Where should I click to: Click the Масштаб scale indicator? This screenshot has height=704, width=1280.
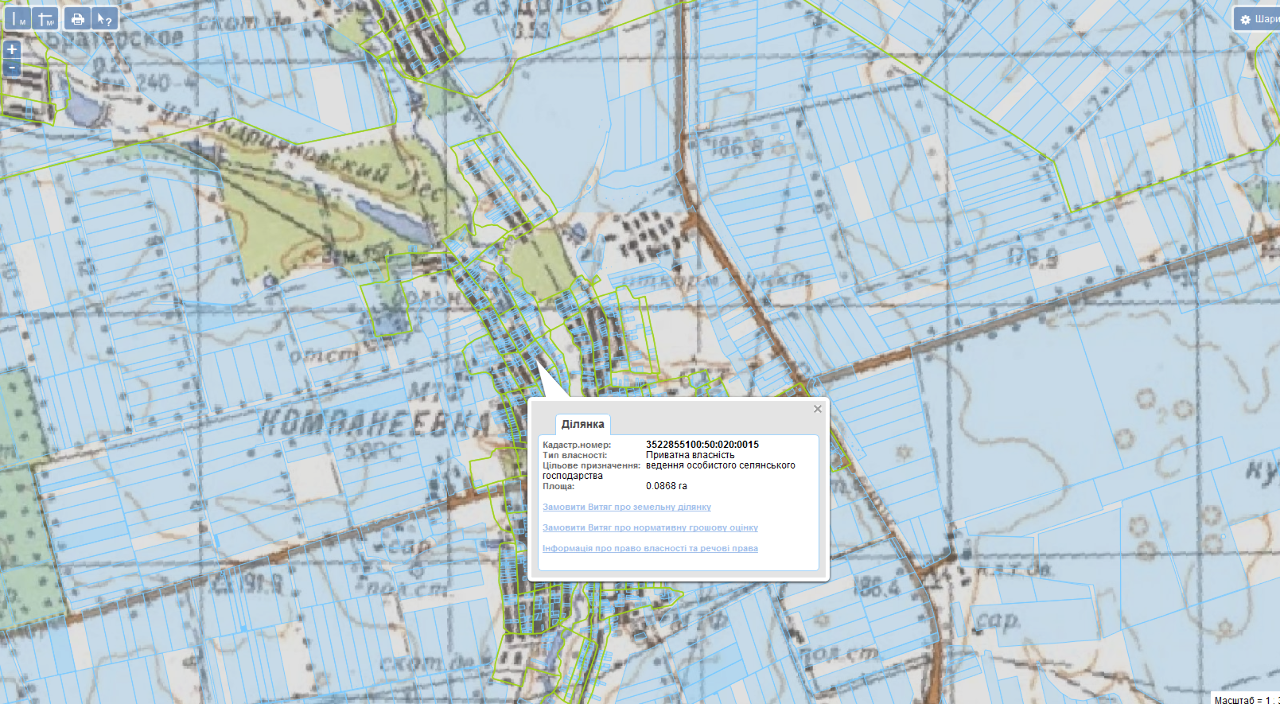(x=1246, y=698)
